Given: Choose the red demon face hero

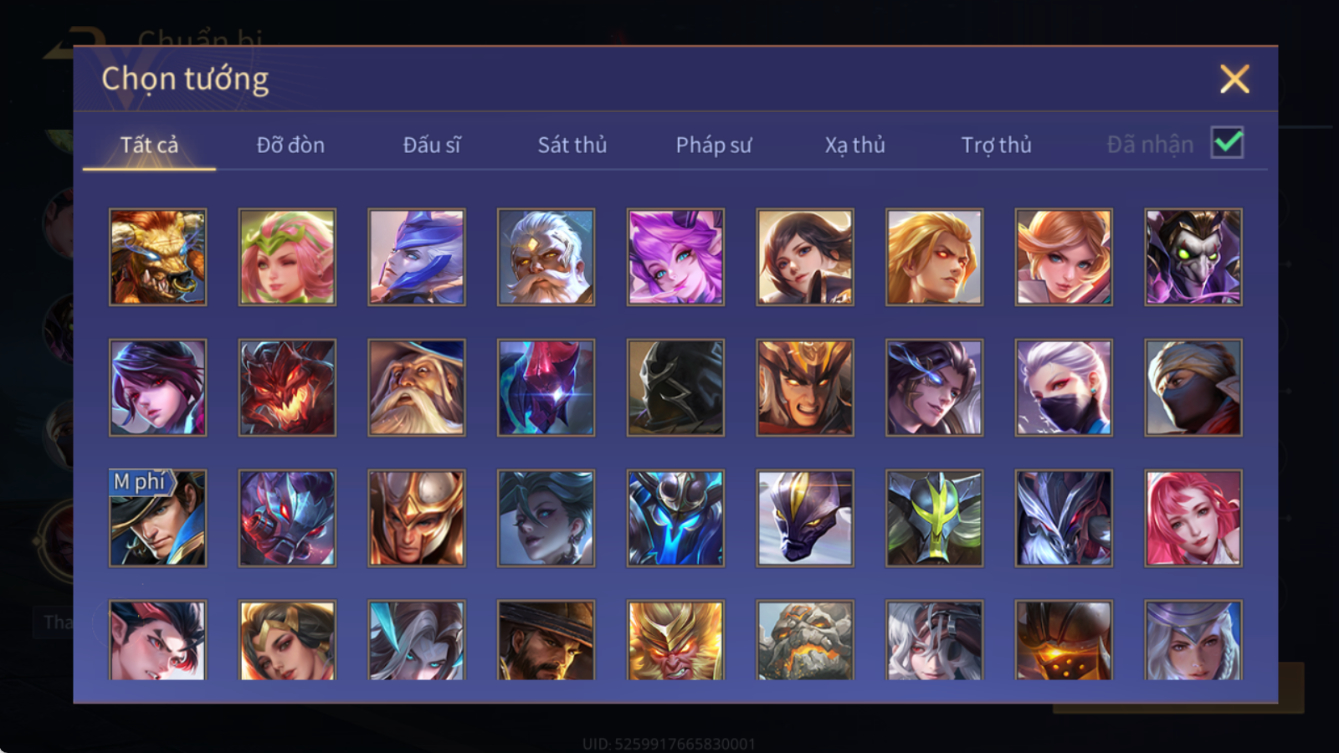Looking at the screenshot, I should point(287,388).
